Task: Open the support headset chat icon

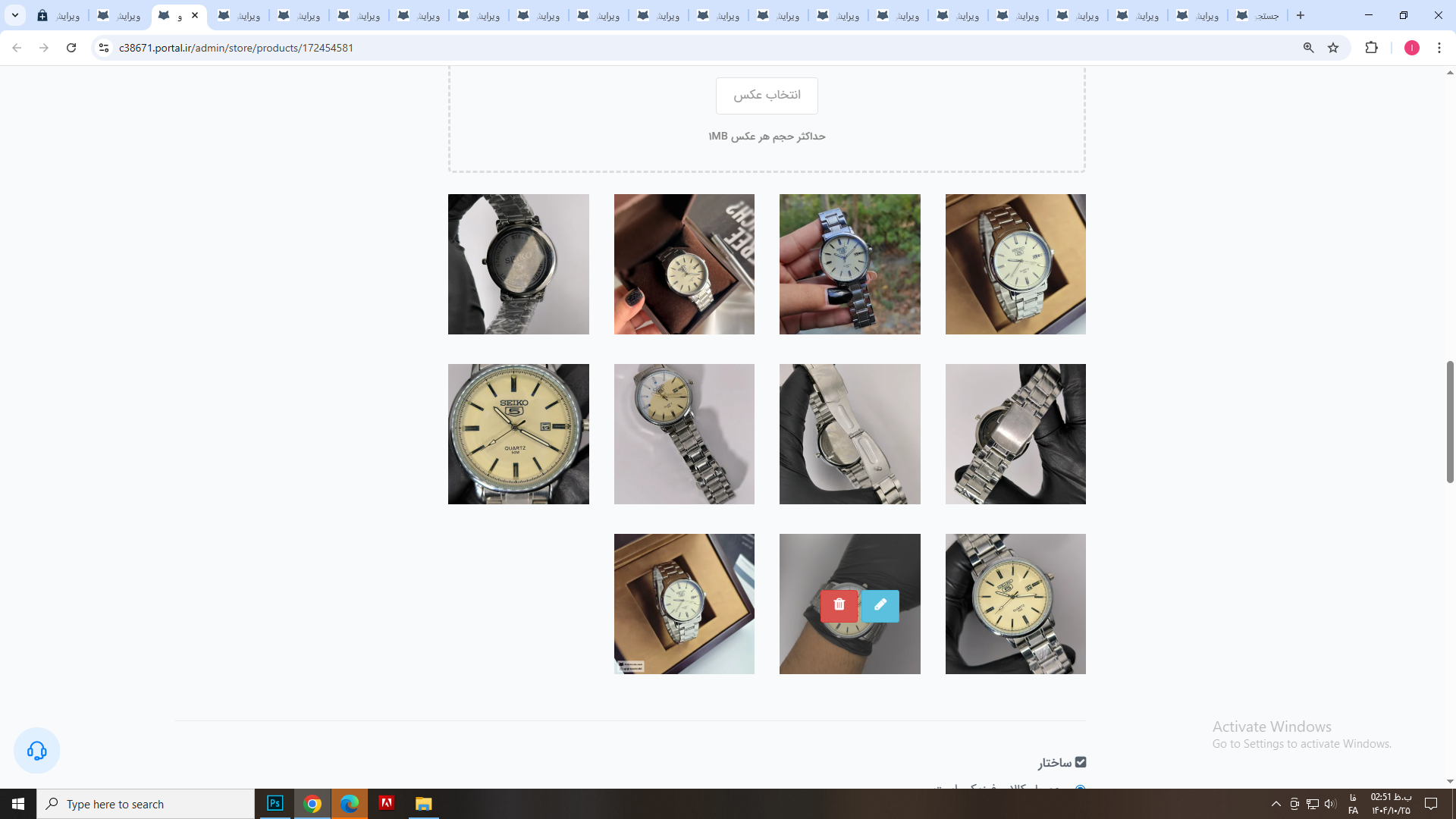Action: tap(36, 751)
